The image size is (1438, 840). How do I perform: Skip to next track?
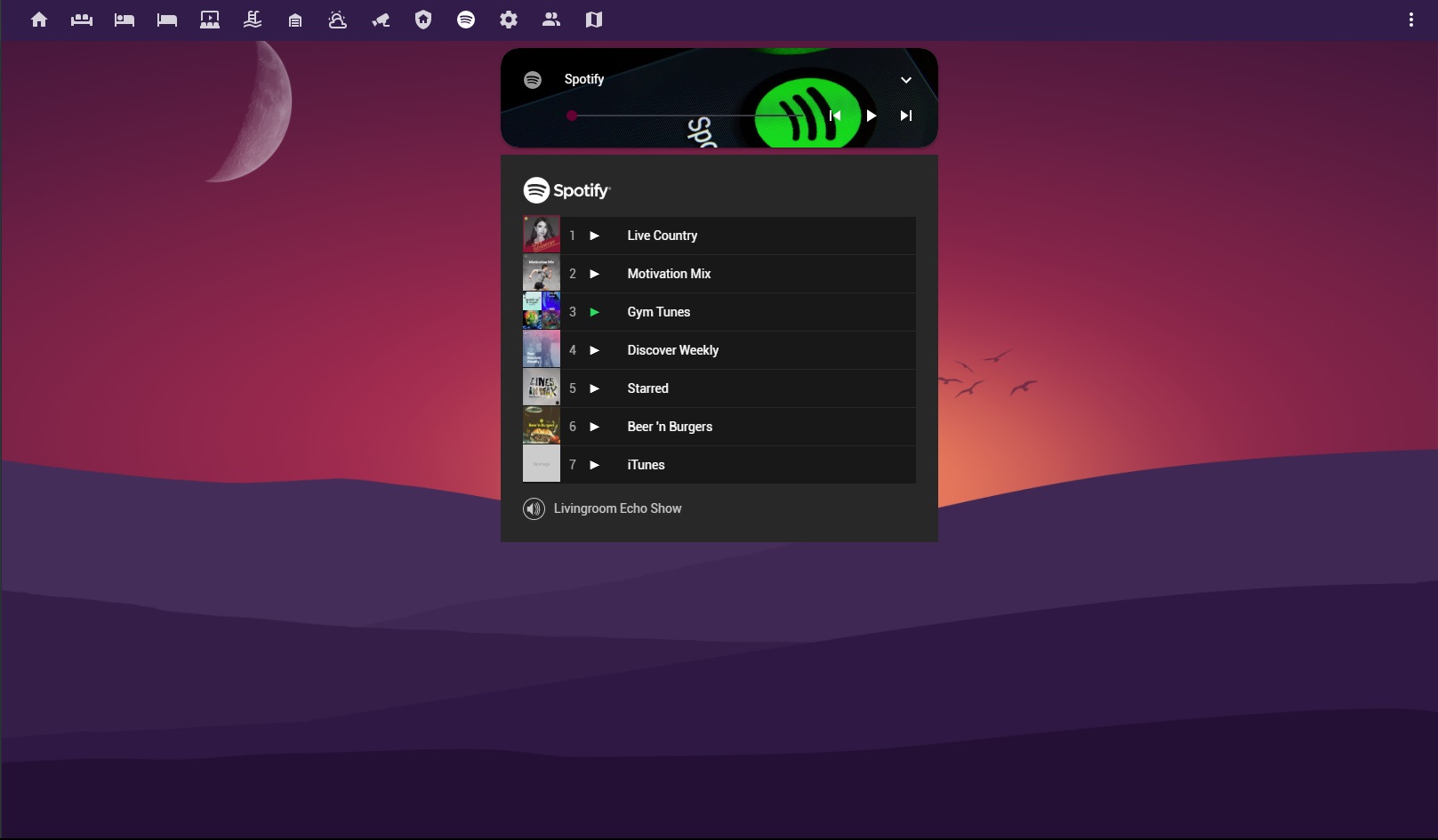tap(906, 116)
